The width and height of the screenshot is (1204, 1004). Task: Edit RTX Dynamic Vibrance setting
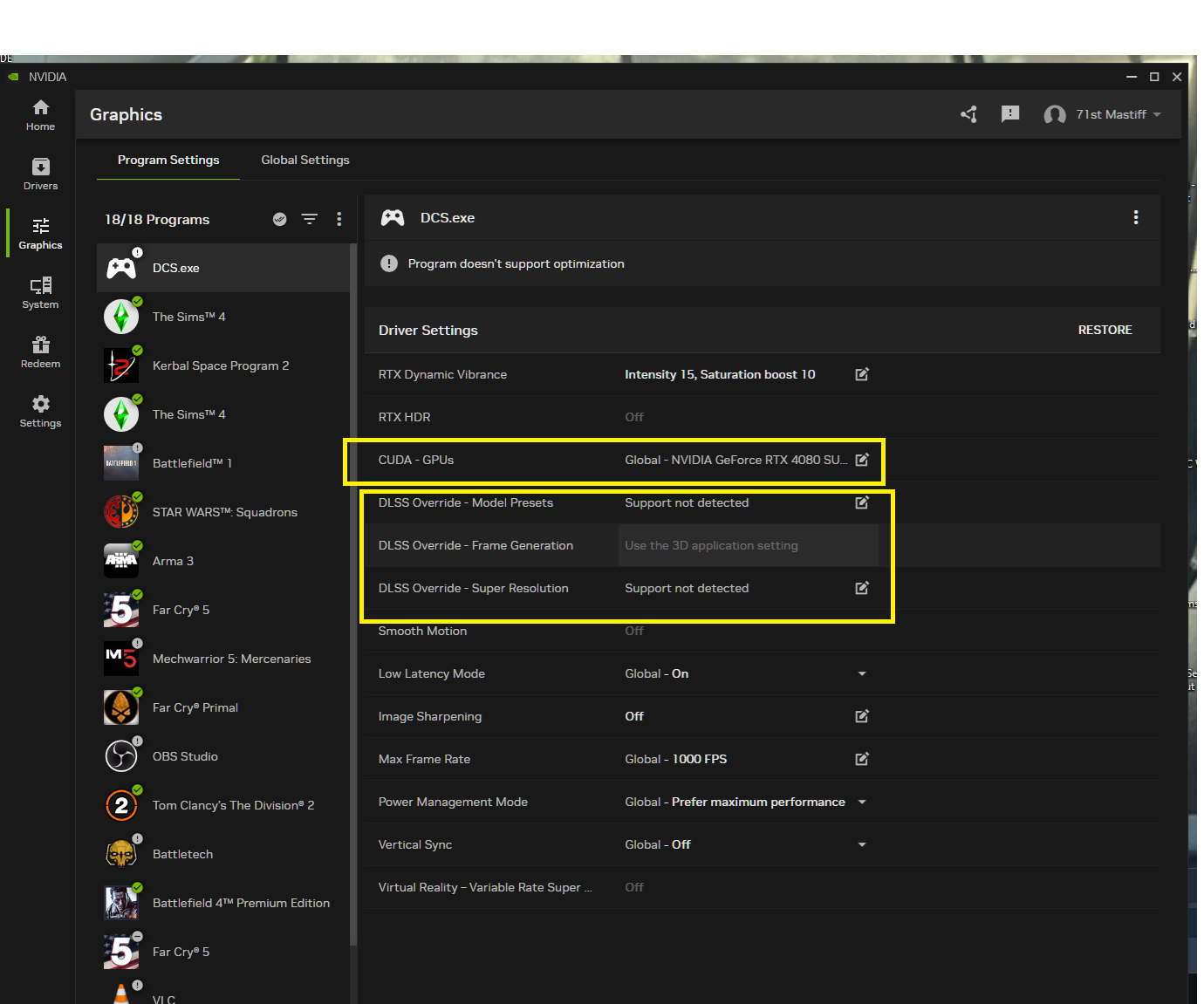862,374
